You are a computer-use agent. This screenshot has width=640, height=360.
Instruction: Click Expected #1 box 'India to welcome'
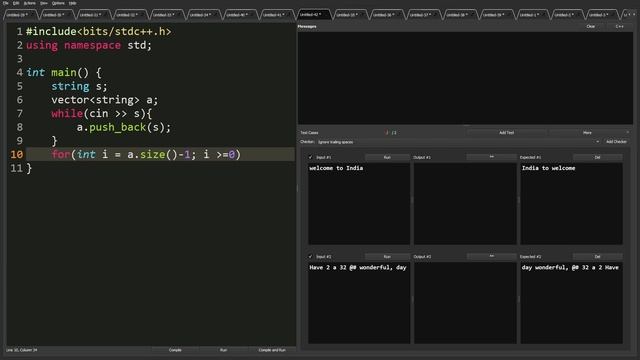(571, 204)
